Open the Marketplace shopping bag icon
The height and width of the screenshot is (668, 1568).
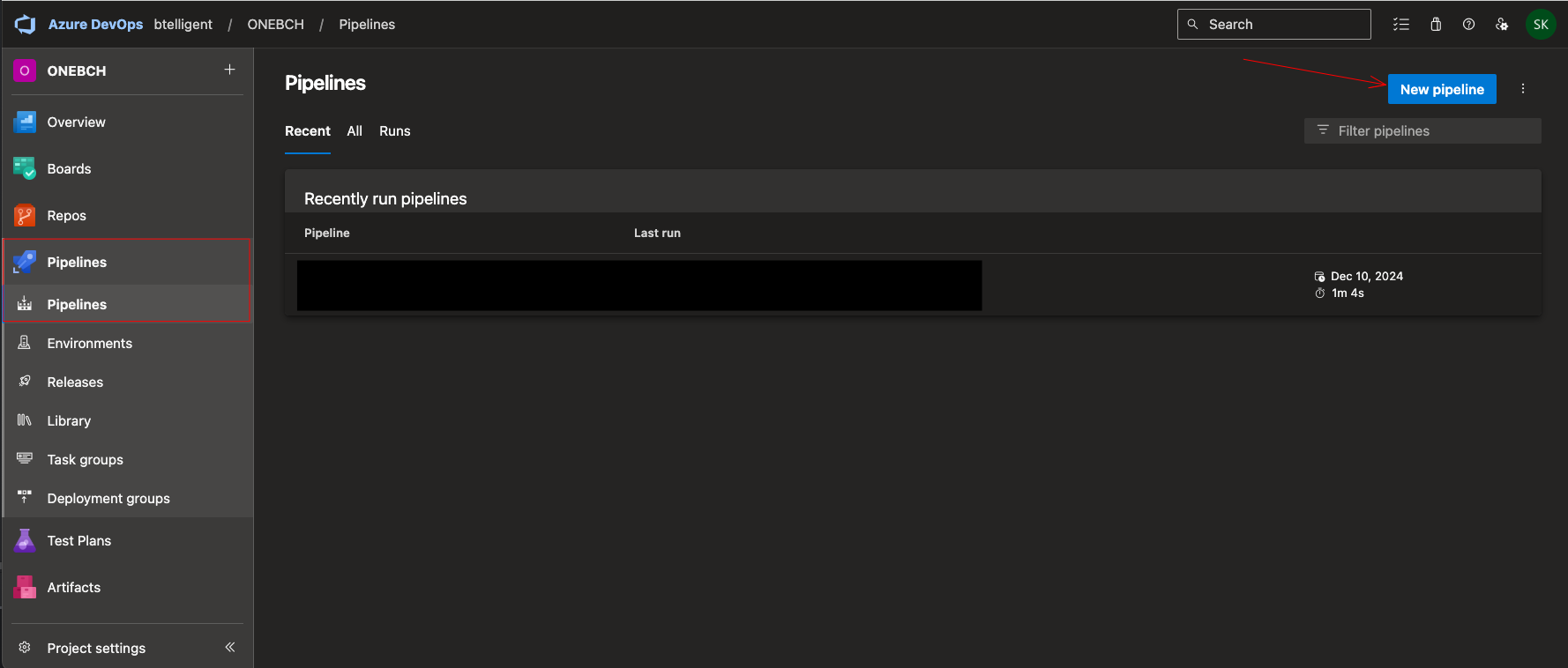[x=1436, y=25]
